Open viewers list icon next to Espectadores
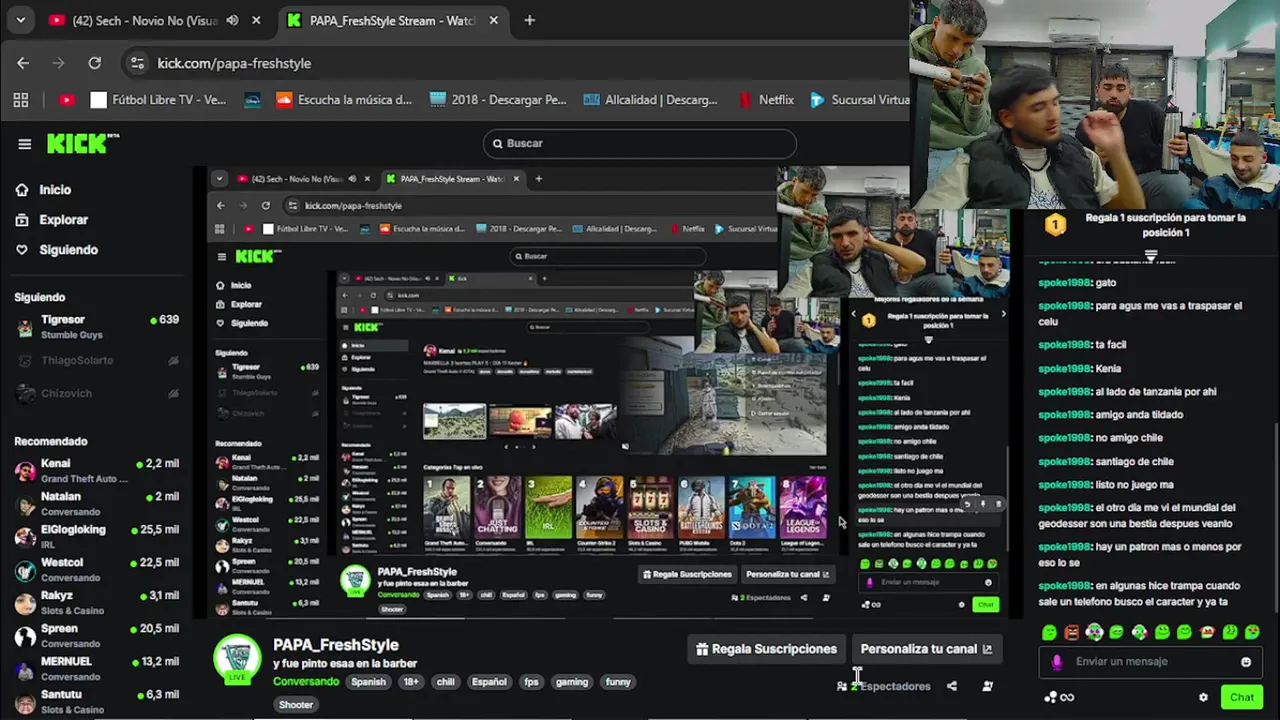Screen dimensions: 1280x720 (842, 686)
